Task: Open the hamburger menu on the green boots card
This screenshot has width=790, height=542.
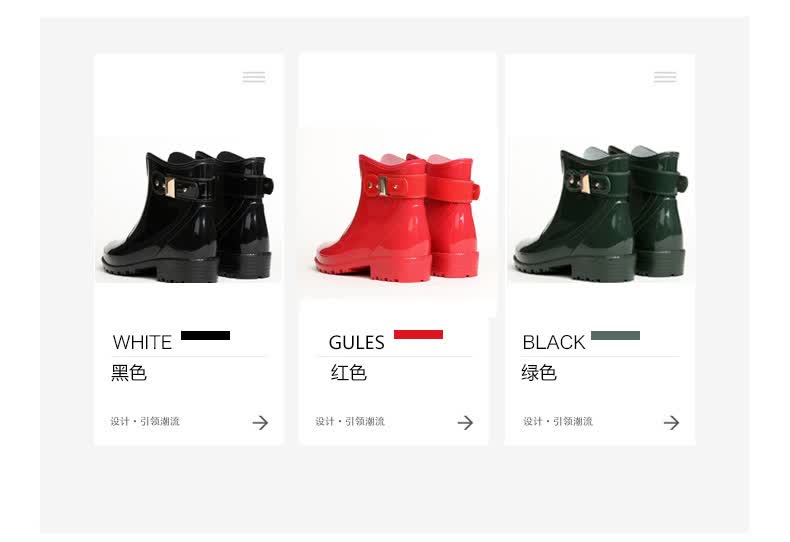Action: 665,77
